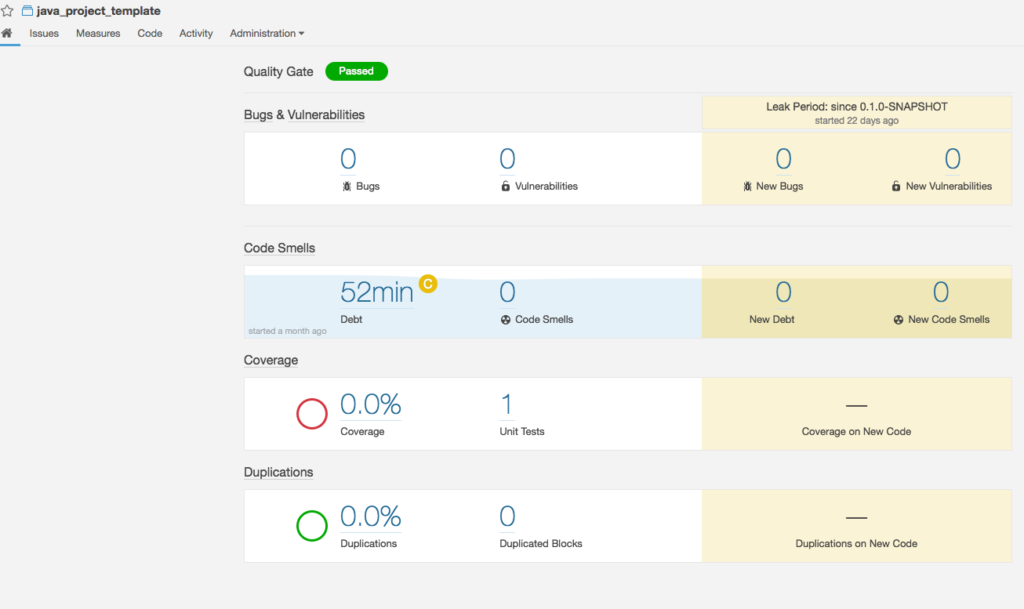Click the Bugs count of 0
This screenshot has height=609, width=1024.
pos(348,159)
